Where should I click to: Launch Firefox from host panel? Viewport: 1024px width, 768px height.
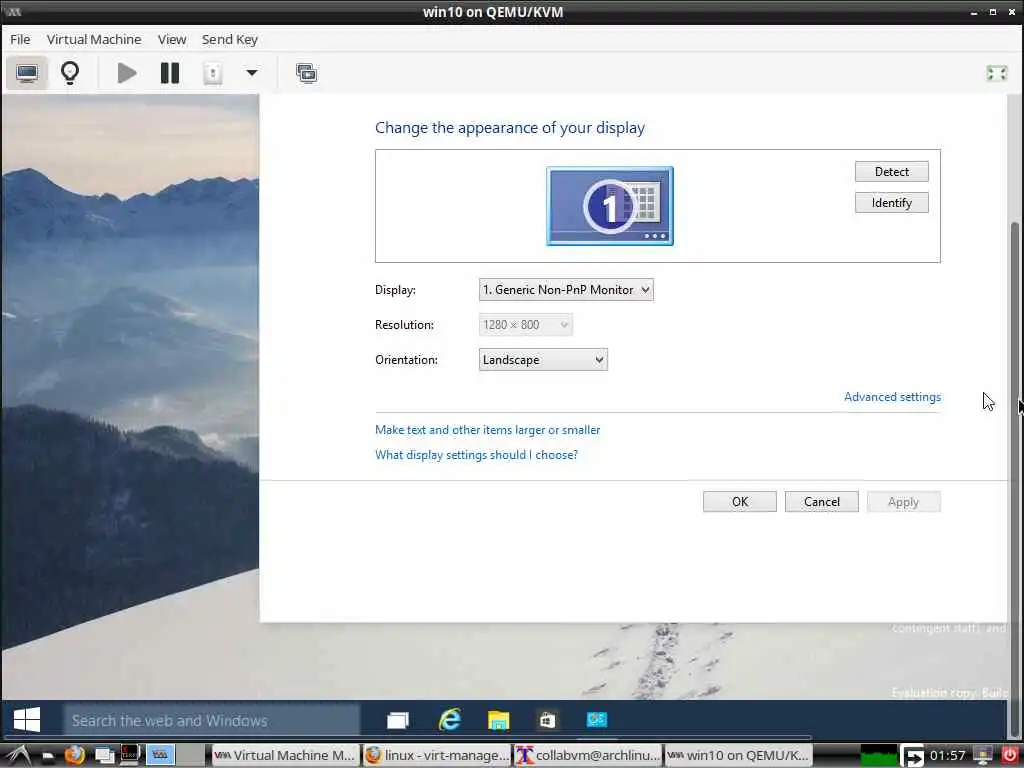point(75,756)
